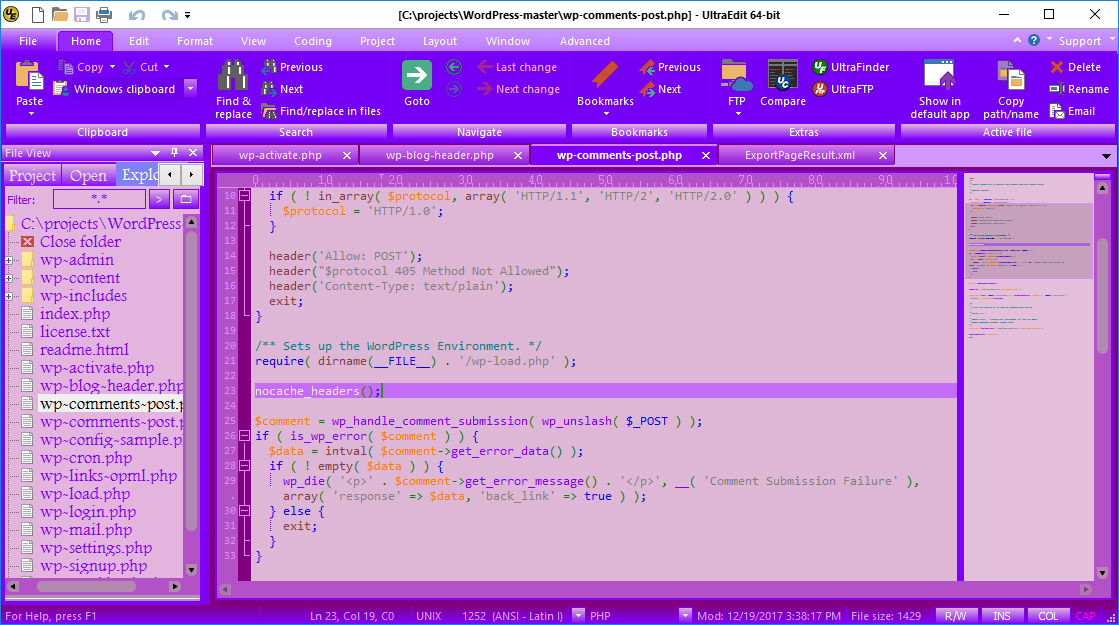
Task: Expand the wp-admin folder node
Action: click(9, 260)
